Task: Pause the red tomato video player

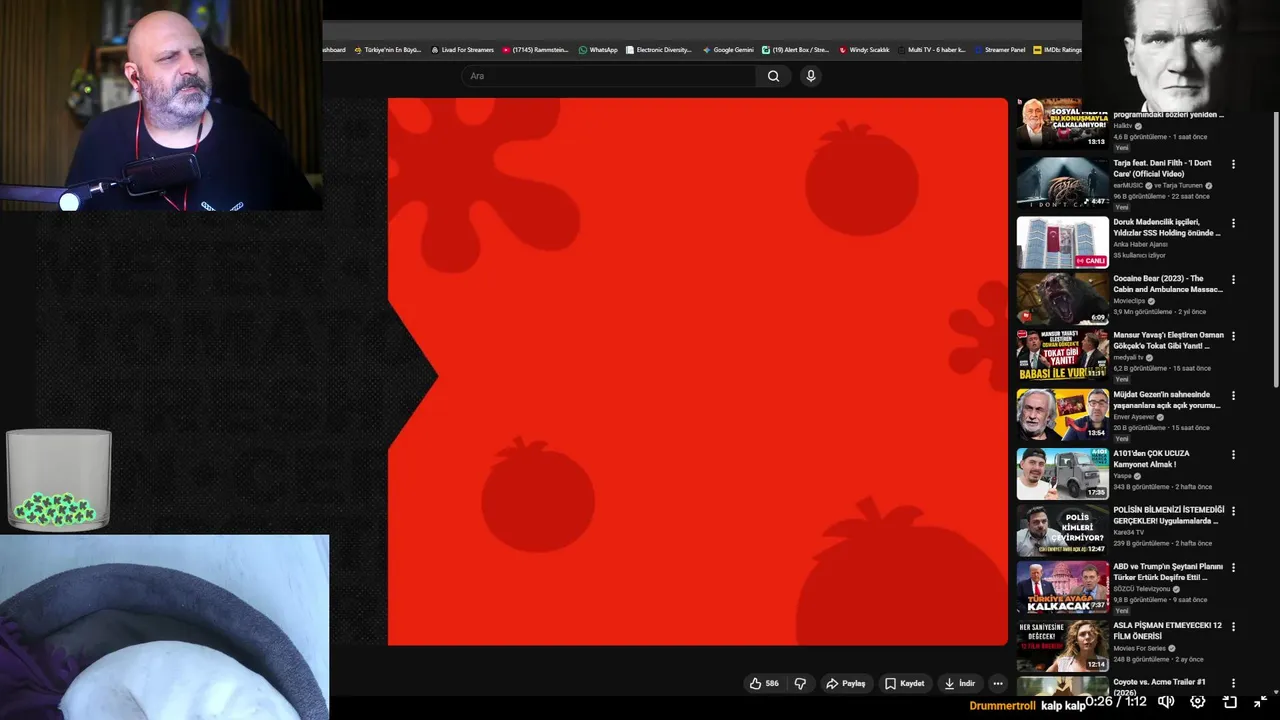Action: [698, 372]
